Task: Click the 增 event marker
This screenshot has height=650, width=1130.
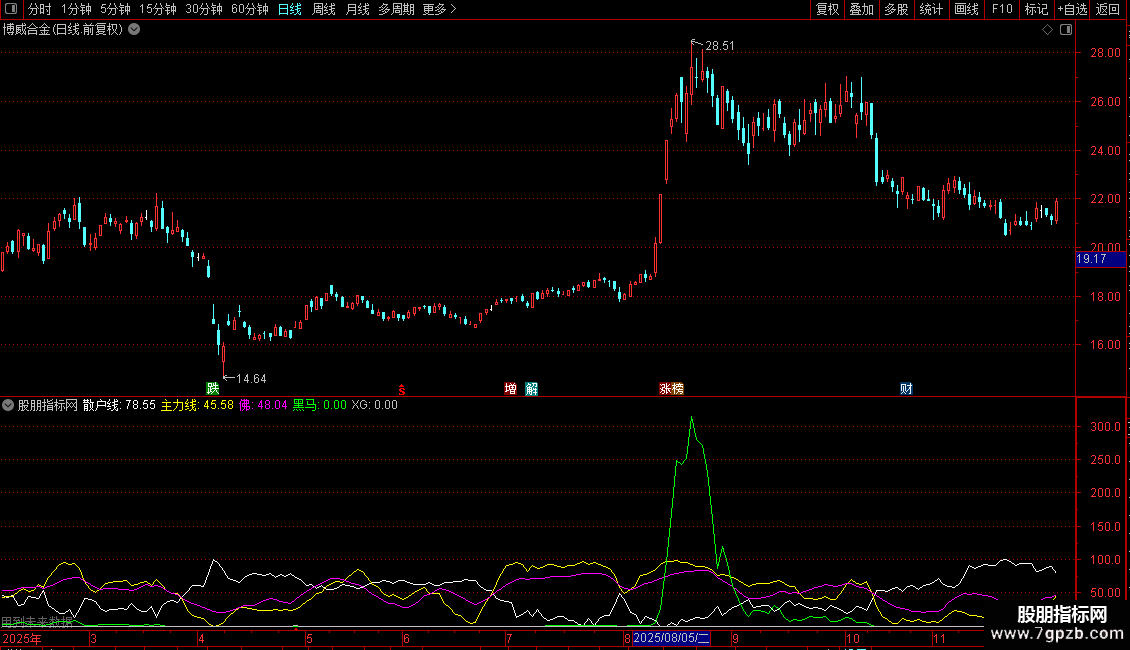Action: [x=510, y=388]
